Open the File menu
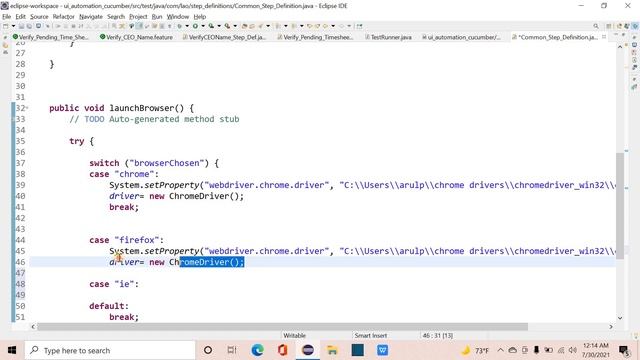The height and width of the screenshot is (360, 640). point(7,16)
